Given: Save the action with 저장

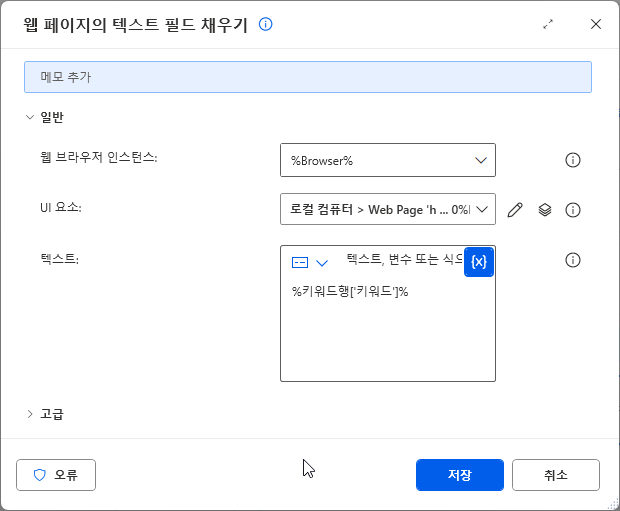Looking at the screenshot, I should click(459, 475).
